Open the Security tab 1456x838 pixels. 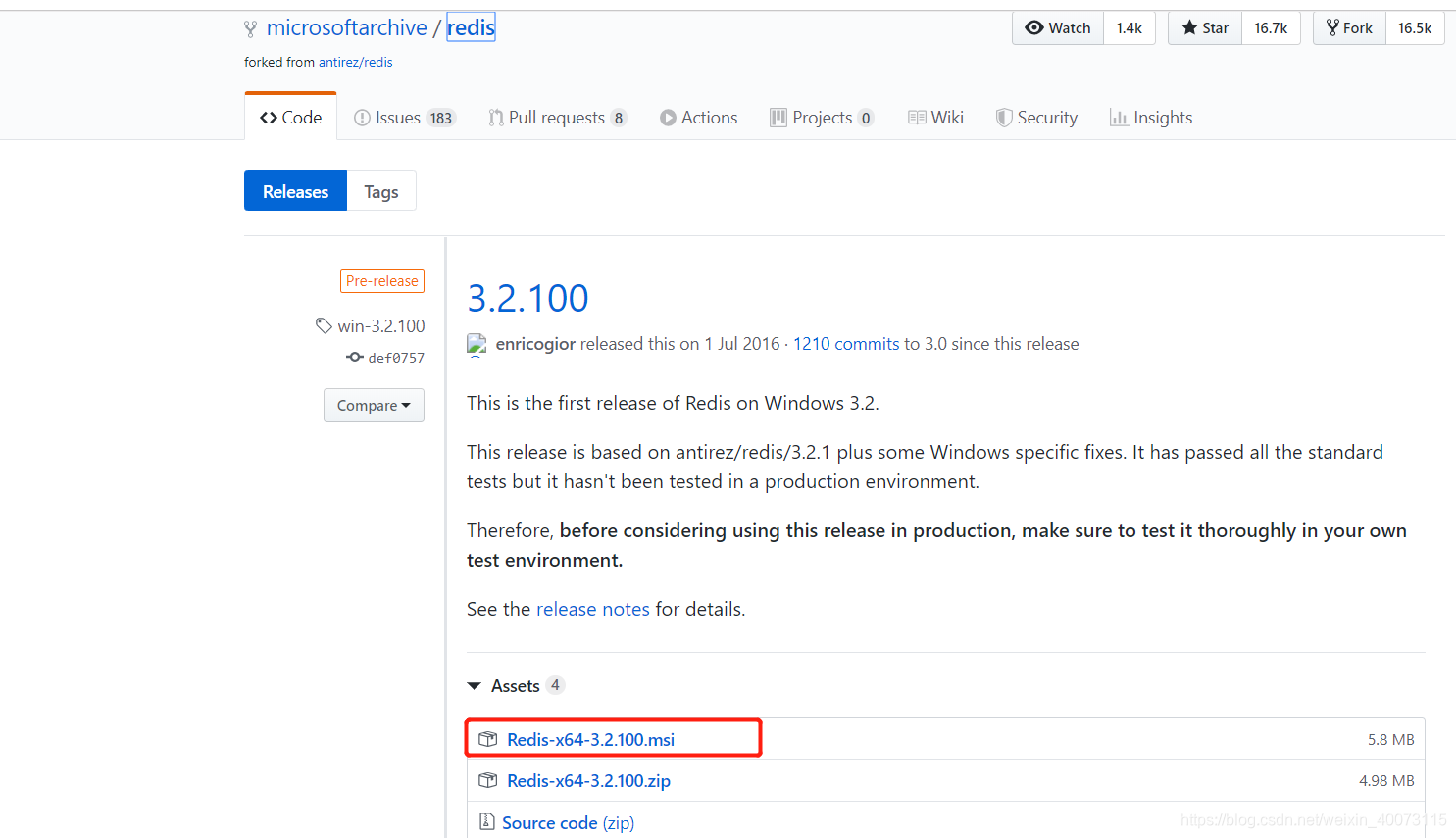[1036, 118]
